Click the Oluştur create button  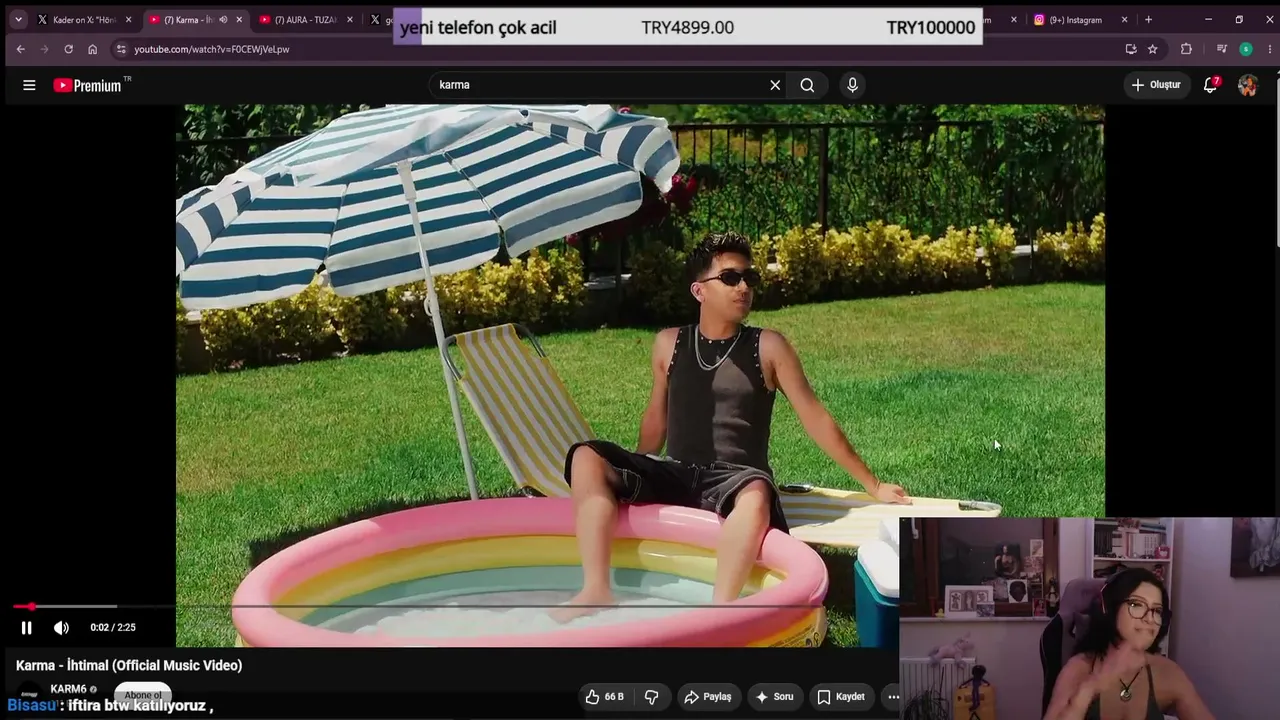[1156, 85]
